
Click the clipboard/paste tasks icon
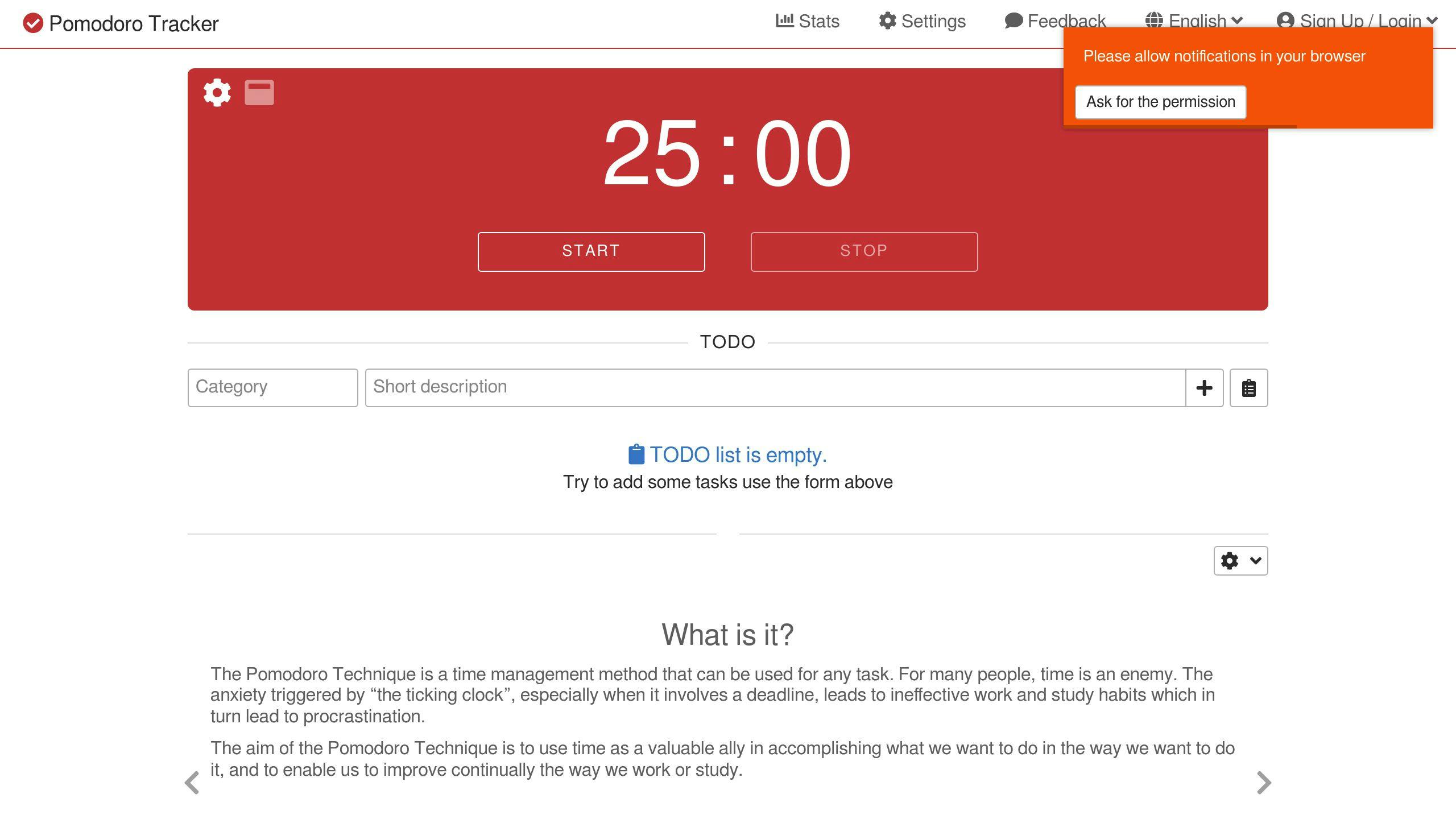click(1248, 388)
